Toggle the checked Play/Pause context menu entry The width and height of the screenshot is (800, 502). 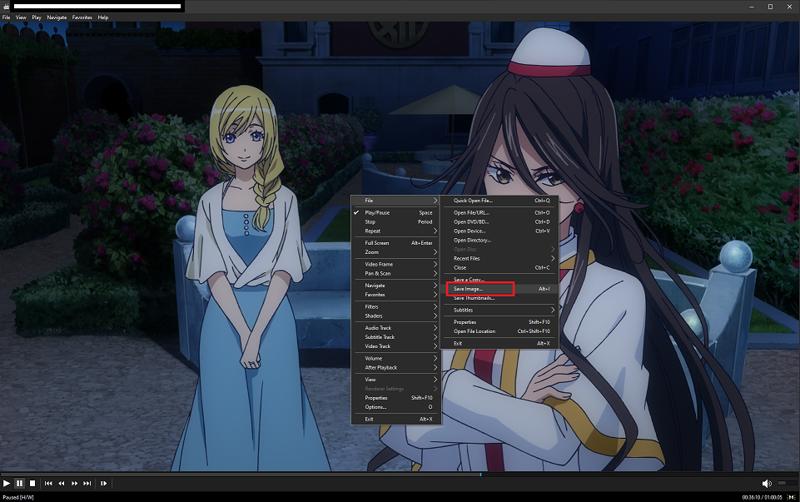click(x=396, y=213)
